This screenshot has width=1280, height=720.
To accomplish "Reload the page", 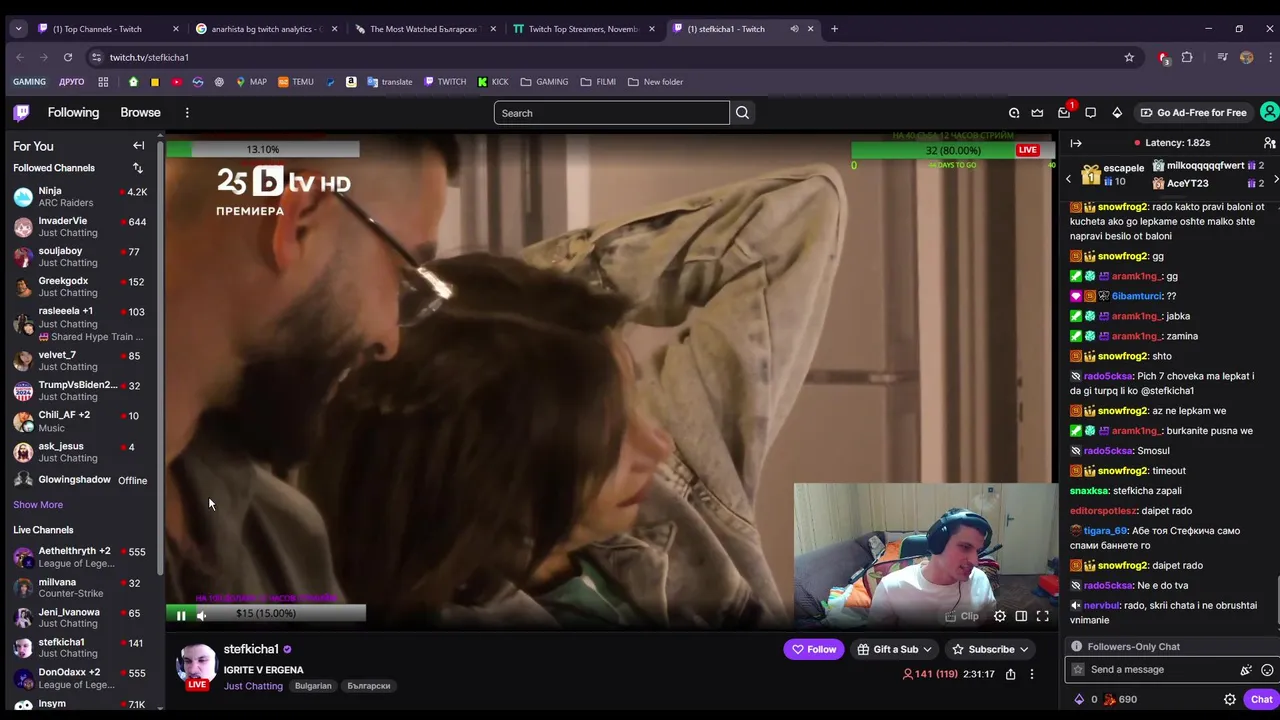I will click(67, 57).
